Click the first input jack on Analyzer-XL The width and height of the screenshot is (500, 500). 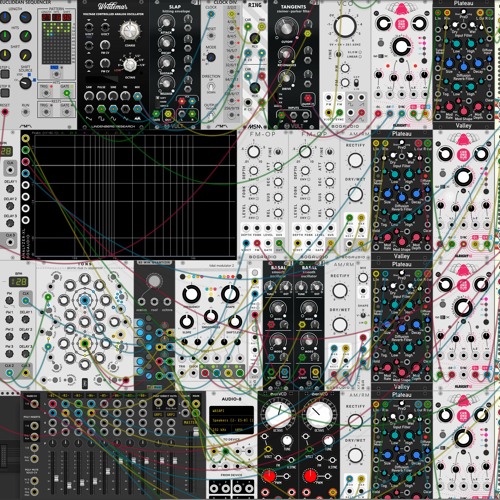point(25,138)
